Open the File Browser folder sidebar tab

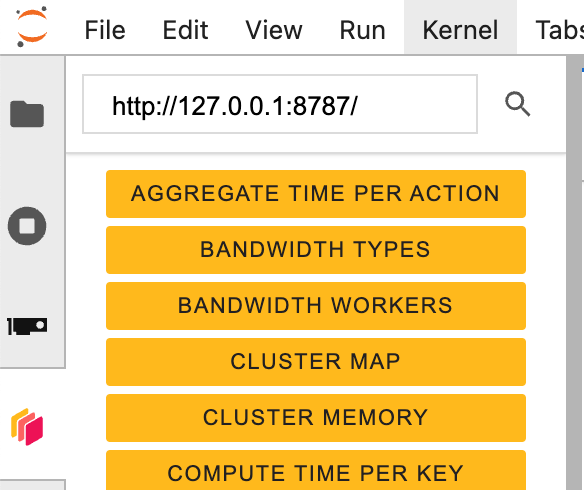click(x=27, y=114)
